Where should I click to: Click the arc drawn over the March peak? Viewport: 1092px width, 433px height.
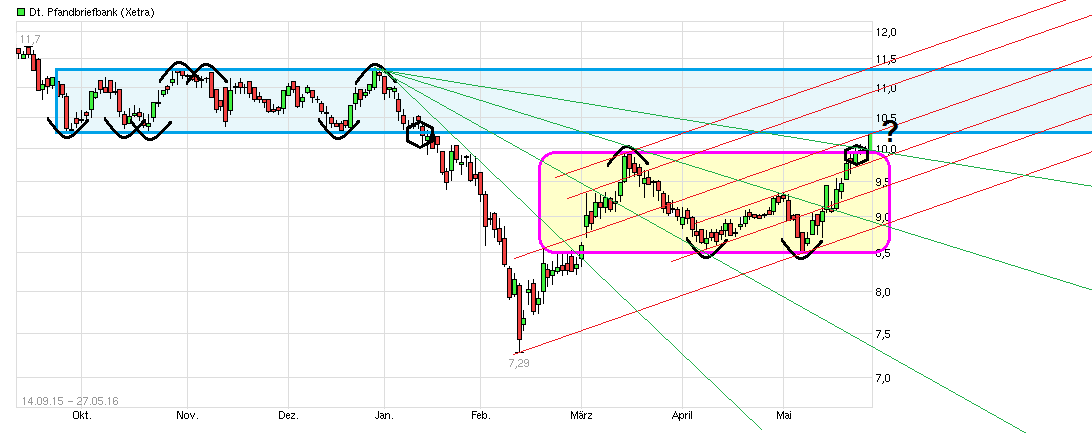pyautogui.click(x=626, y=153)
